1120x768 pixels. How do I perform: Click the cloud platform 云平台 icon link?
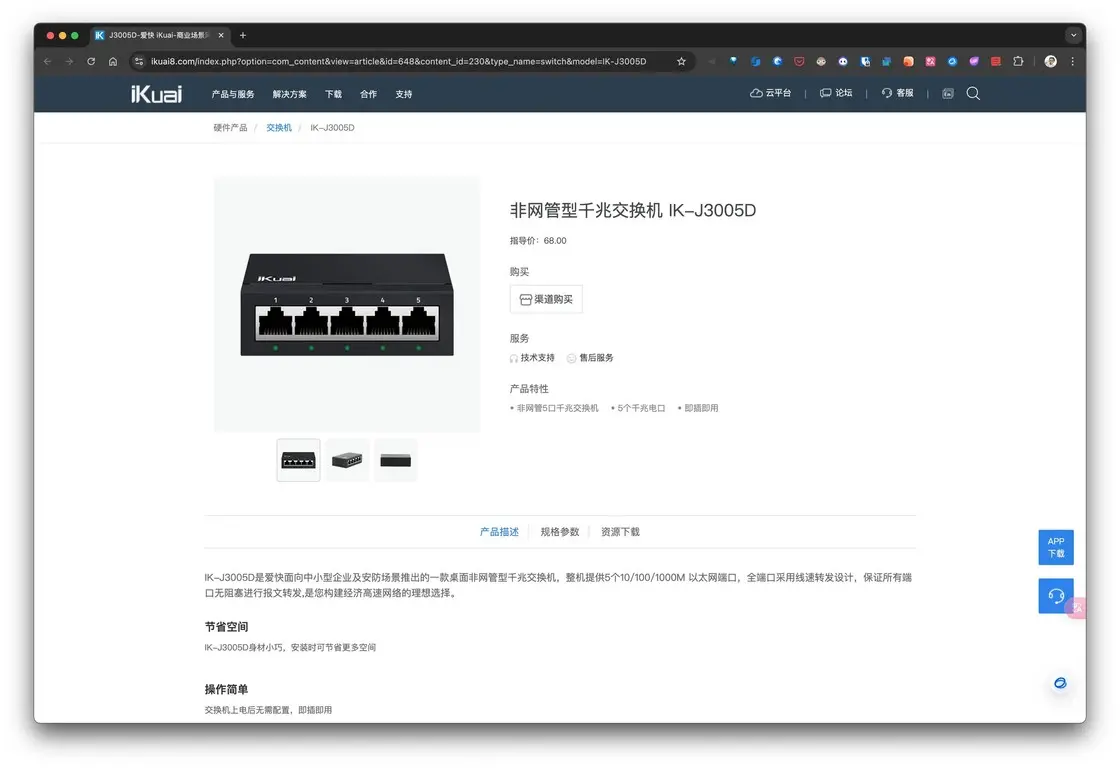pyautogui.click(x=770, y=93)
